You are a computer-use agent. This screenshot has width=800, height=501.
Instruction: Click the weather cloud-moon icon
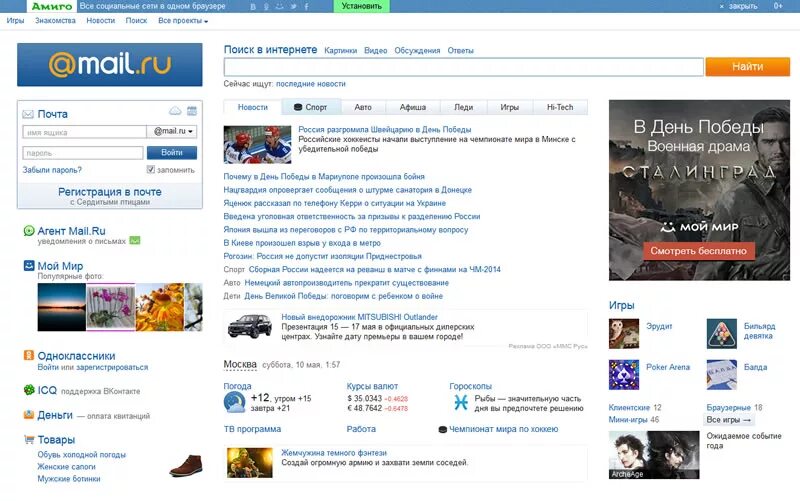(x=235, y=403)
